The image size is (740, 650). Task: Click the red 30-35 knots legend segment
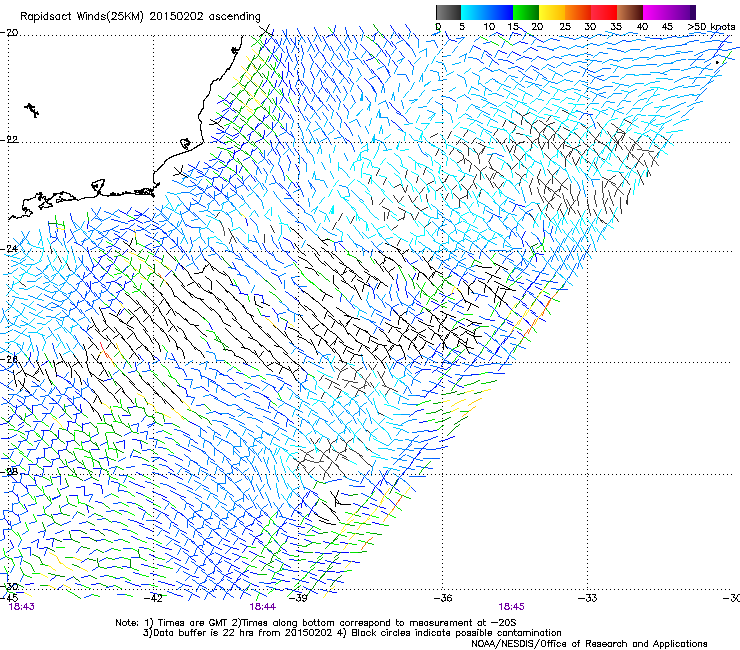click(x=604, y=12)
